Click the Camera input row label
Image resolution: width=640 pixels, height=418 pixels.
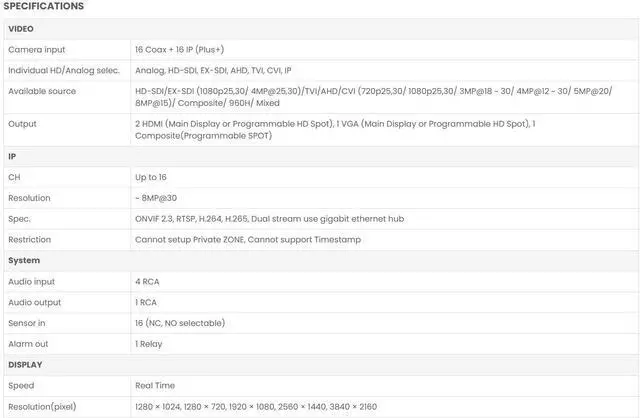pos(37,49)
